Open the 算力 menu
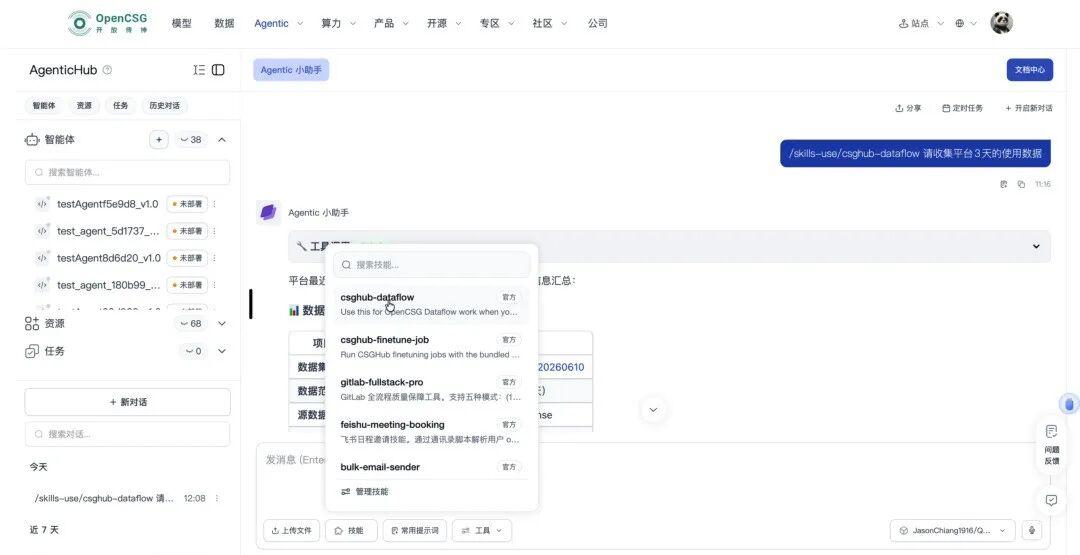 pos(338,23)
